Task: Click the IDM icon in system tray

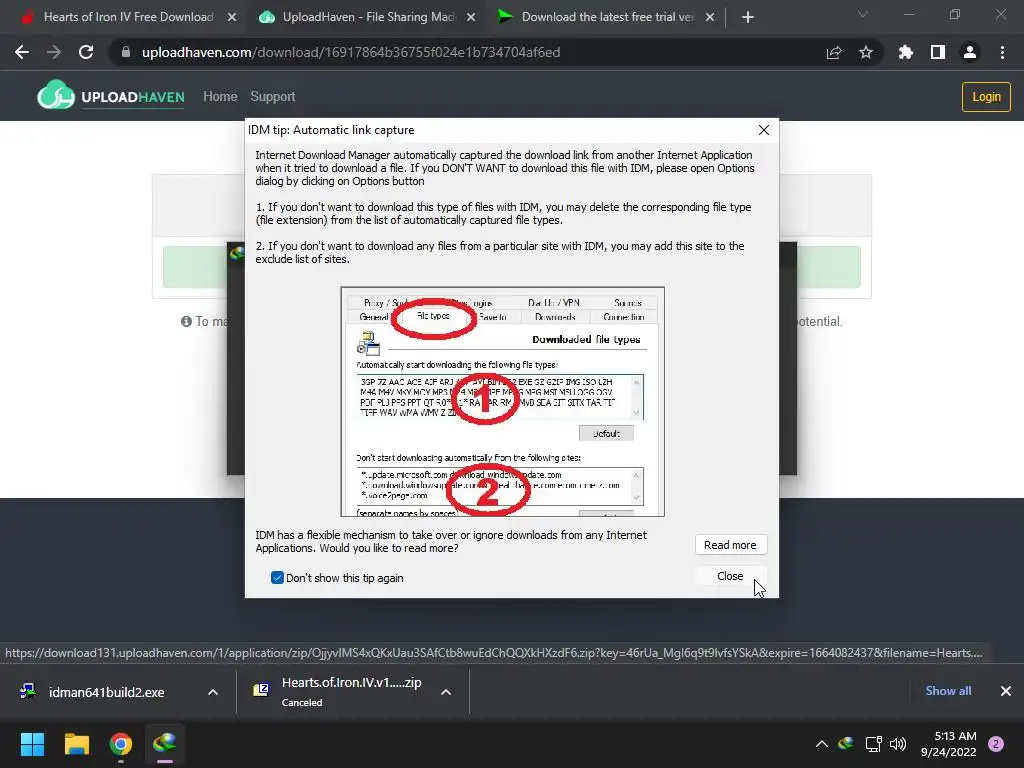Action: 846,743
